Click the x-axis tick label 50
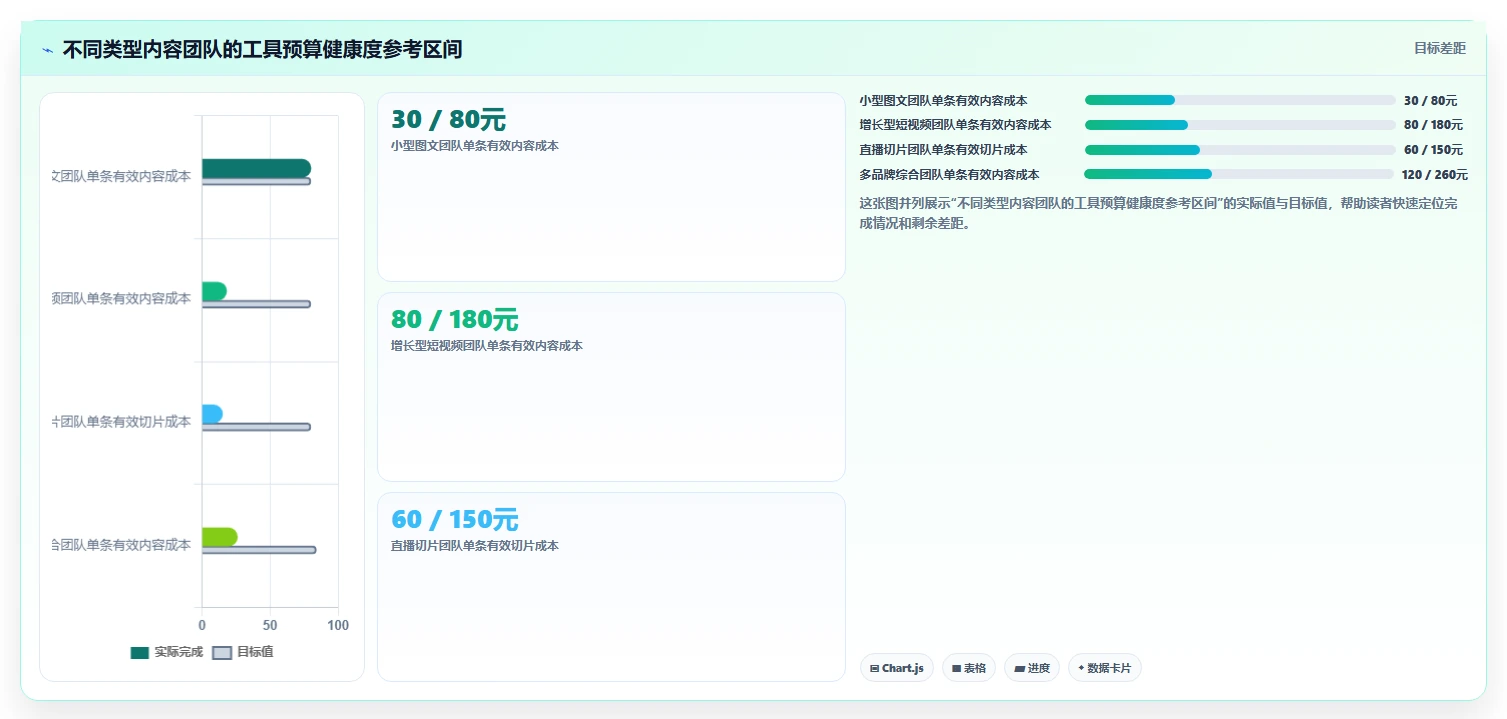This screenshot has width=1507, height=719. click(270, 625)
